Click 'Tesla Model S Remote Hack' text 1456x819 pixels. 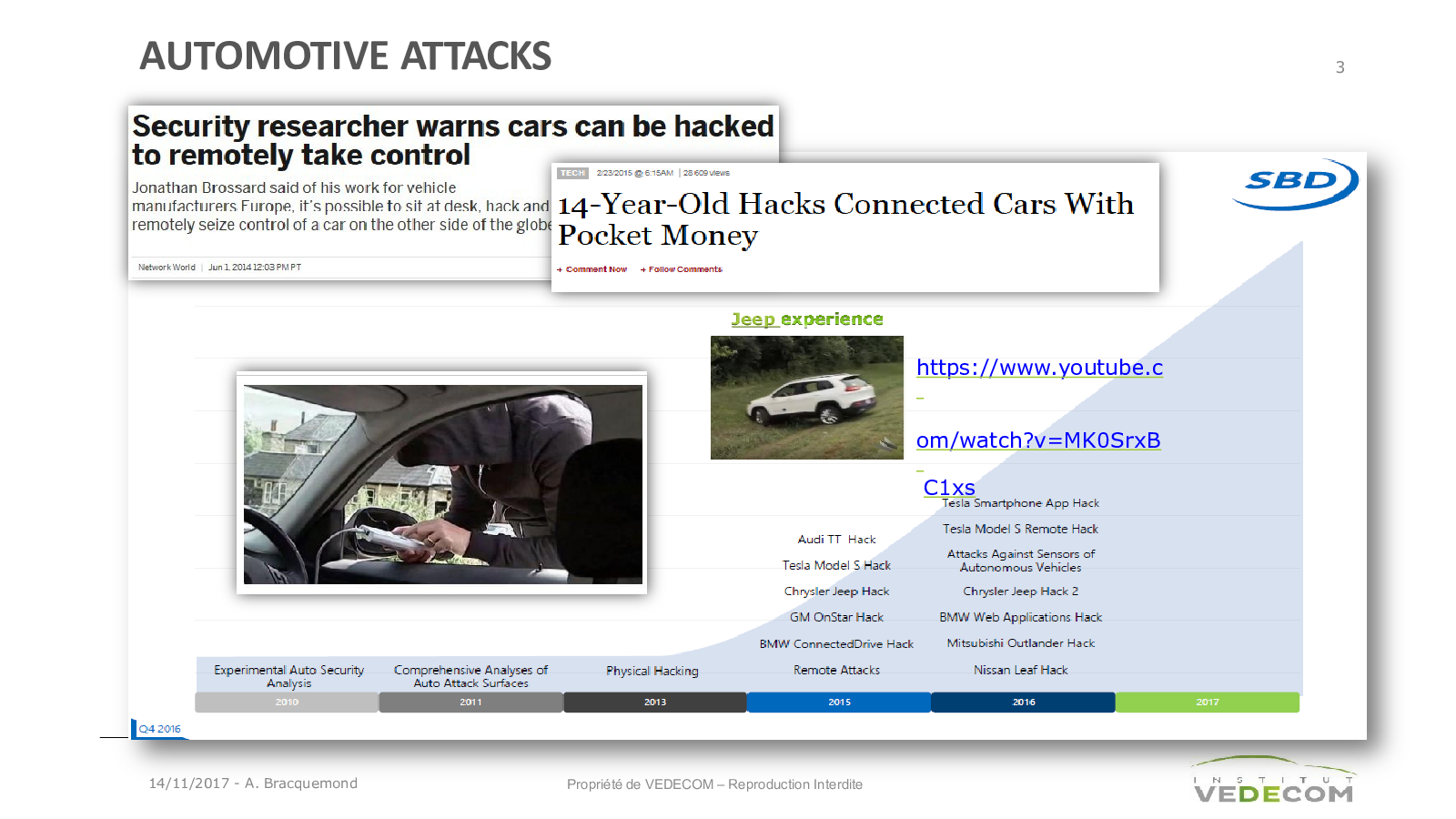(x=1020, y=529)
